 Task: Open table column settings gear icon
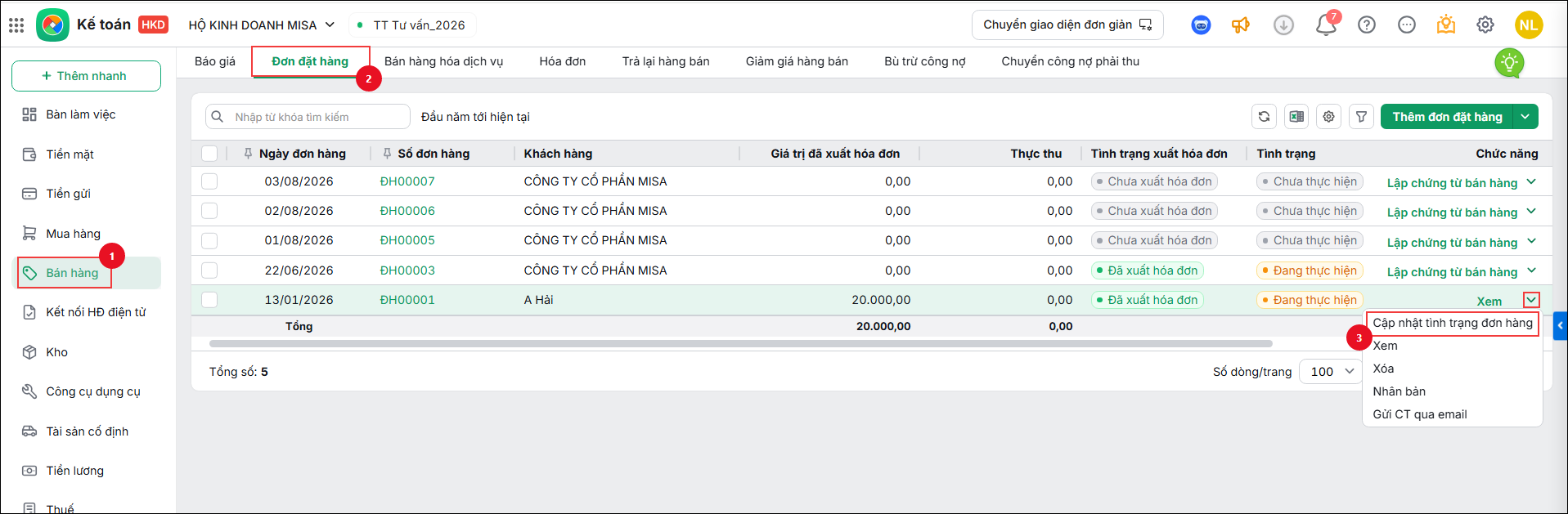tap(1329, 117)
